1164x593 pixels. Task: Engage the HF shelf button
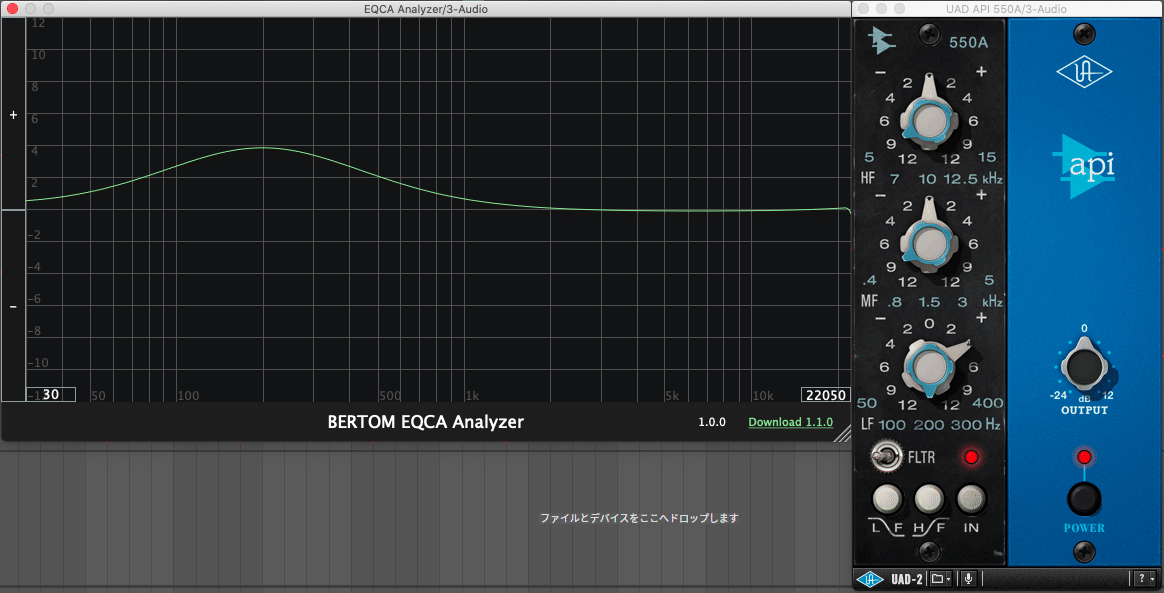click(929, 499)
